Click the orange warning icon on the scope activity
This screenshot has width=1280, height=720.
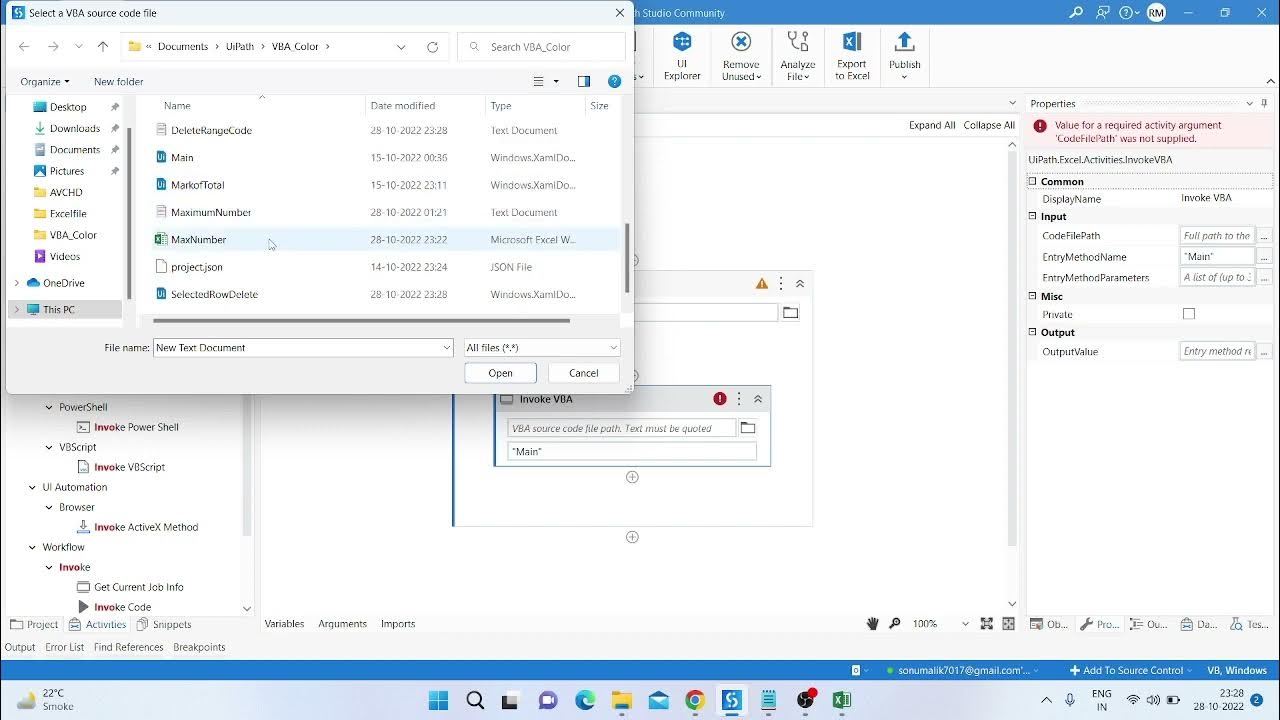pos(762,284)
